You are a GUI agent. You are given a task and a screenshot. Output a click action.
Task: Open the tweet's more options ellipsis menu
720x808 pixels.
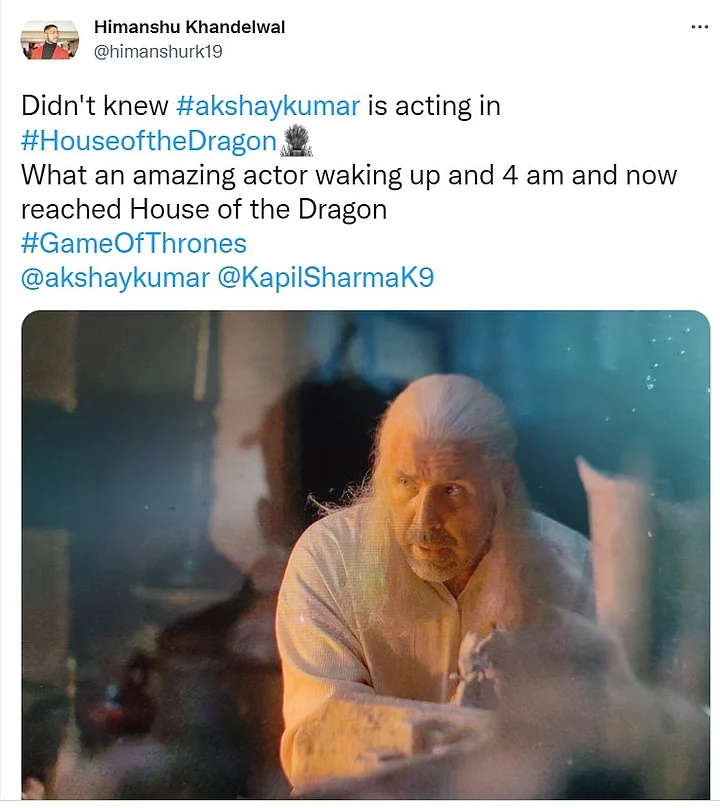click(x=699, y=26)
